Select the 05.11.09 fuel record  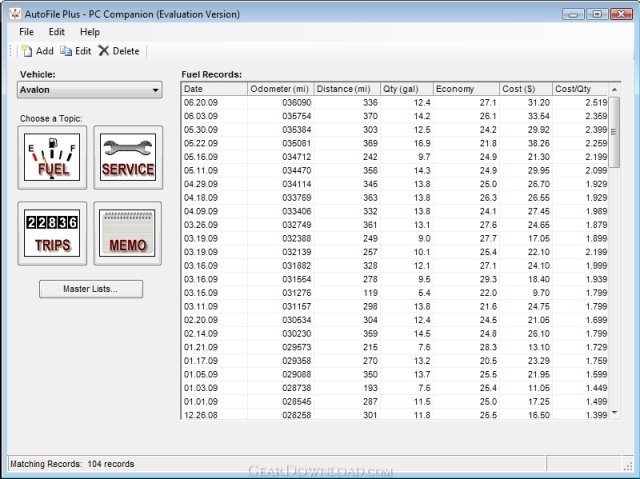point(395,171)
